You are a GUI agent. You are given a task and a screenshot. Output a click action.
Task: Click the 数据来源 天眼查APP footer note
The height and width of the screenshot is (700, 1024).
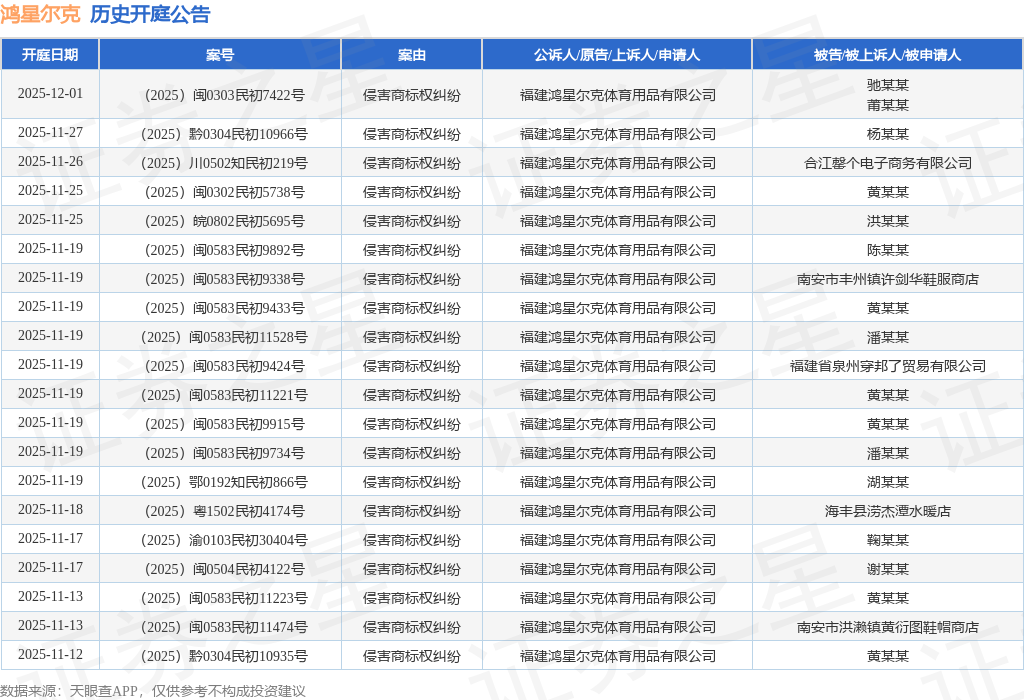(152, 691)
